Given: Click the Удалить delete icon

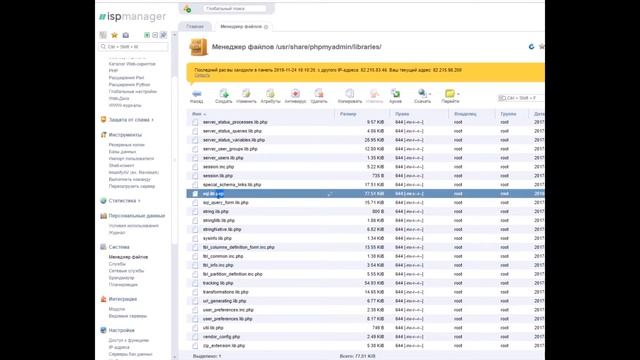Looking at the screenshot, I should (x=319, y=93).
